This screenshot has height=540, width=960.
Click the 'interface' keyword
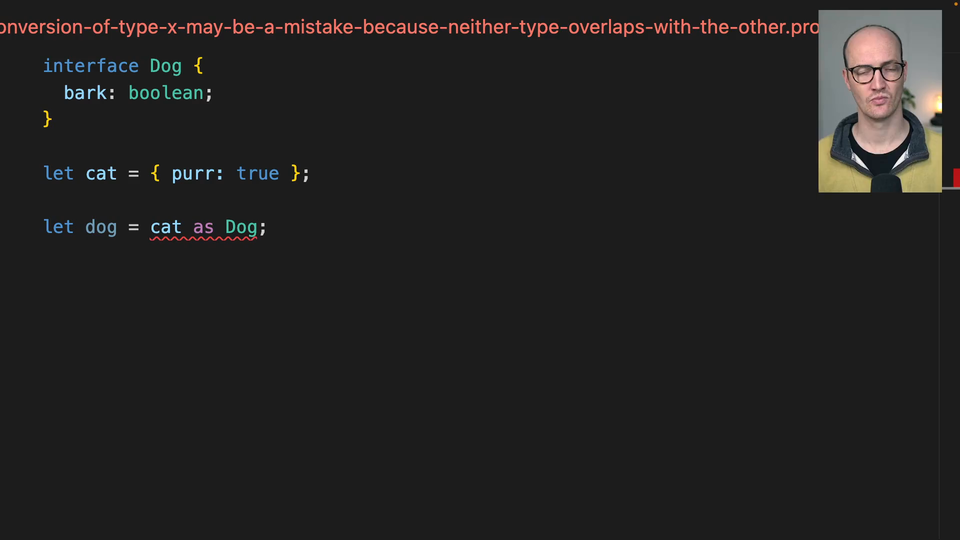coord(90,66)
